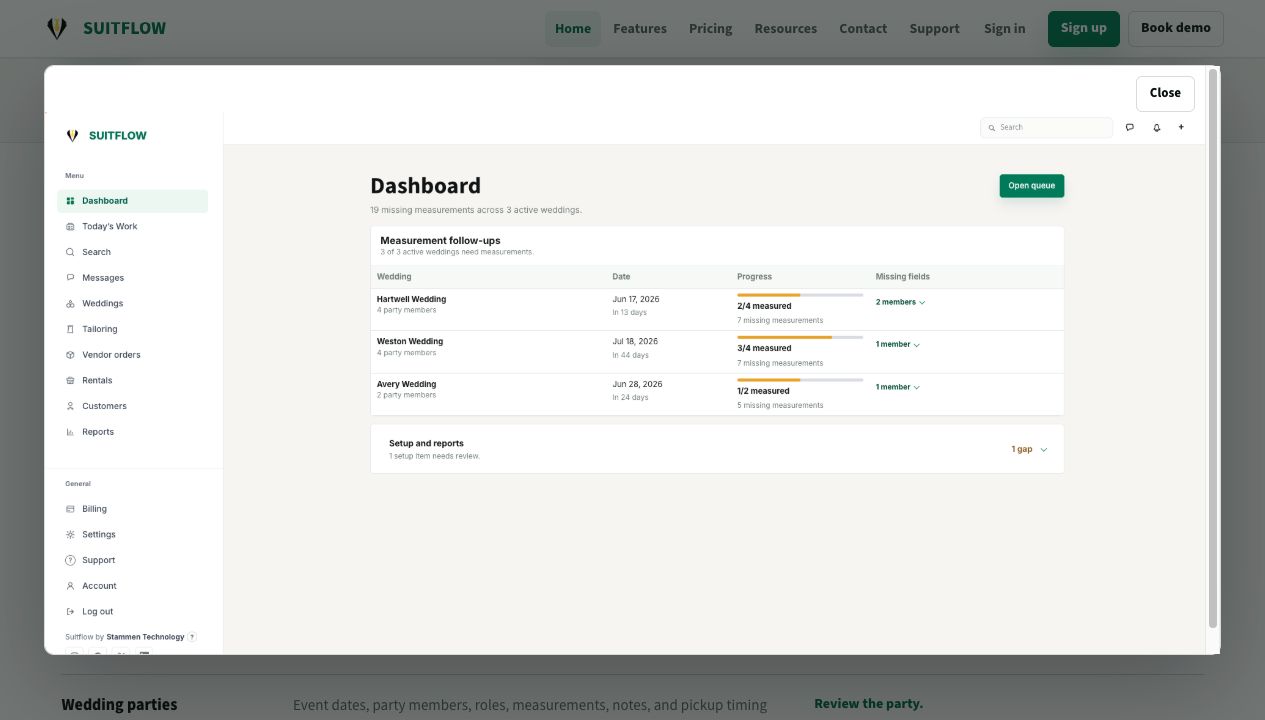
Task: Go to Rentals in the sidebar
Action: coord(132,381)
